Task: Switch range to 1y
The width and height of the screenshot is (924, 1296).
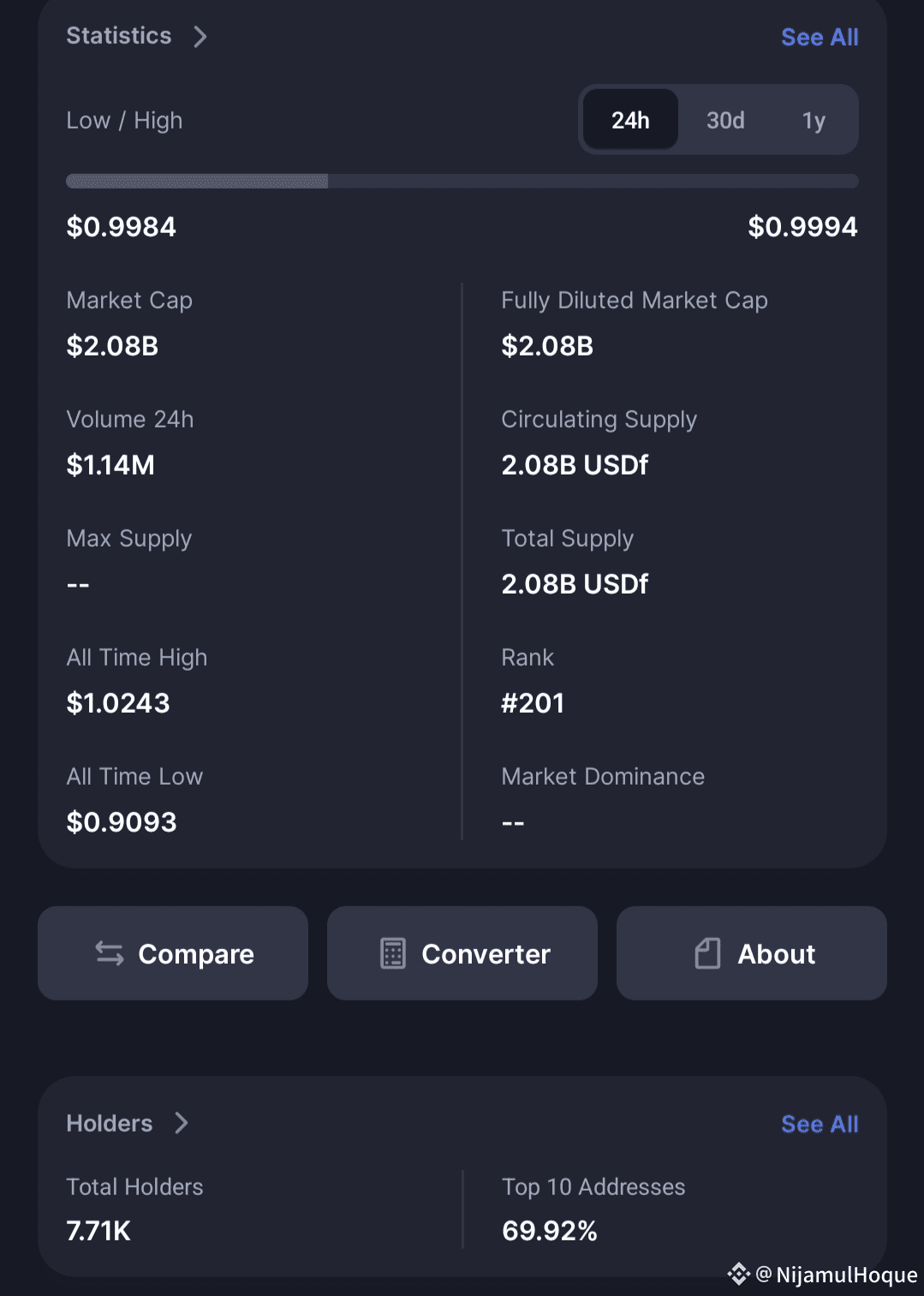Action: (x=814, y=120)
